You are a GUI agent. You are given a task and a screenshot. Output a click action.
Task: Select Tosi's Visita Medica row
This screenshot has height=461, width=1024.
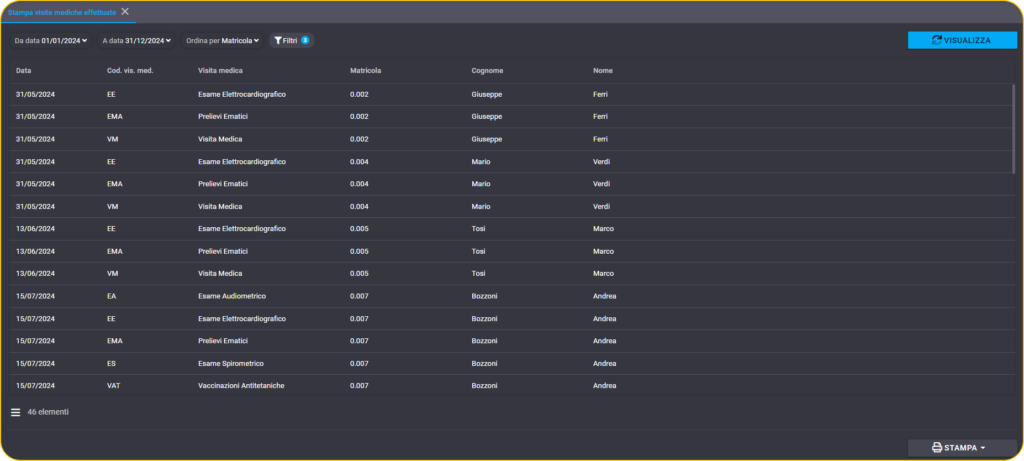511,274
